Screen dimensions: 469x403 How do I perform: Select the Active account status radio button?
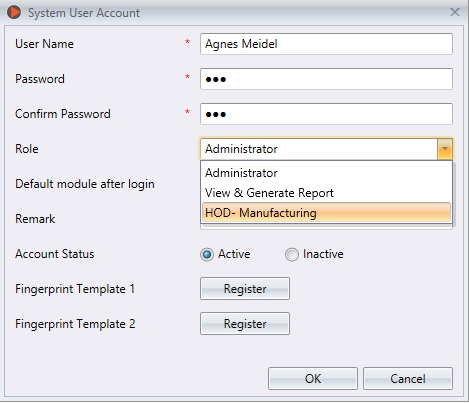pyautogui.click(x=207, y=255)
